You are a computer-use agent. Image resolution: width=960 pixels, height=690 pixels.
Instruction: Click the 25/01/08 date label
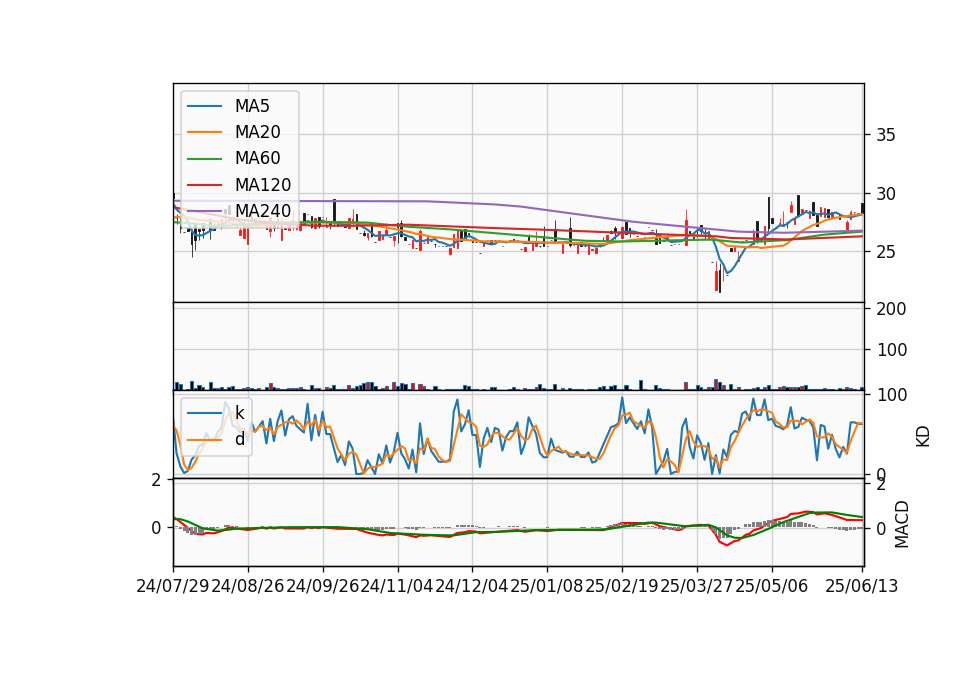547,587
